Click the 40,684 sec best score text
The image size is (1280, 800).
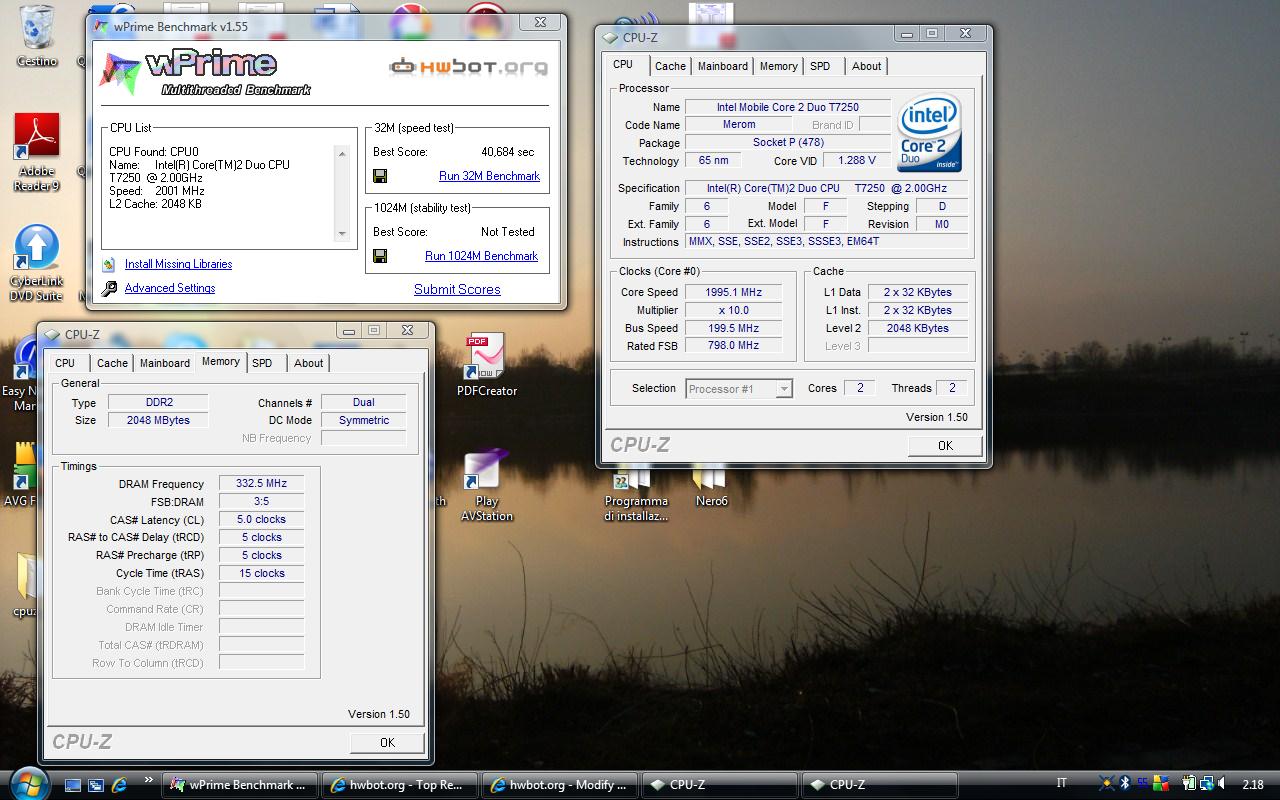point(507,152)
